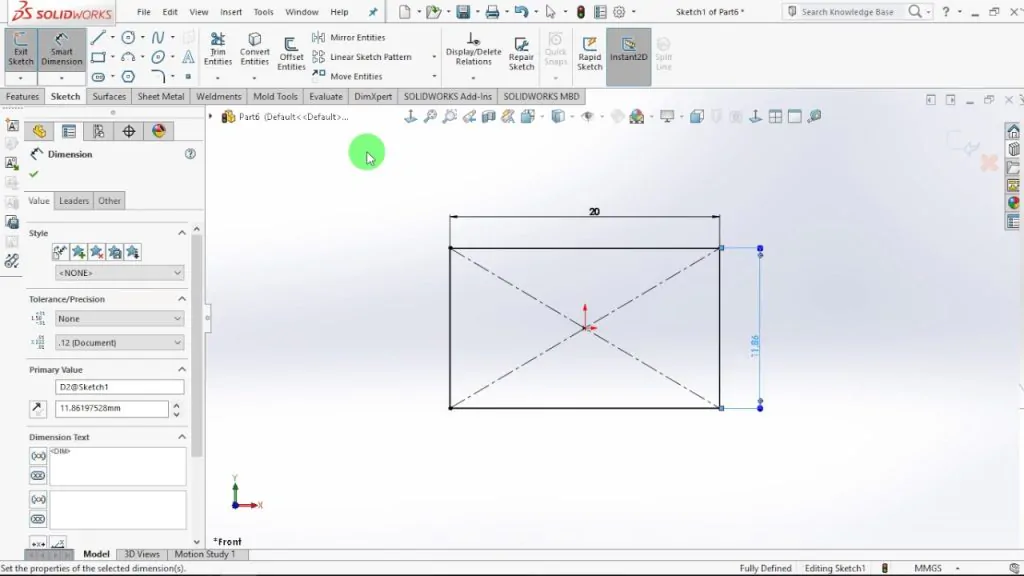Viewport: 1024px width, 576px height.
Task: Switch to the Surfaces tab
Action: click(109, 96)
